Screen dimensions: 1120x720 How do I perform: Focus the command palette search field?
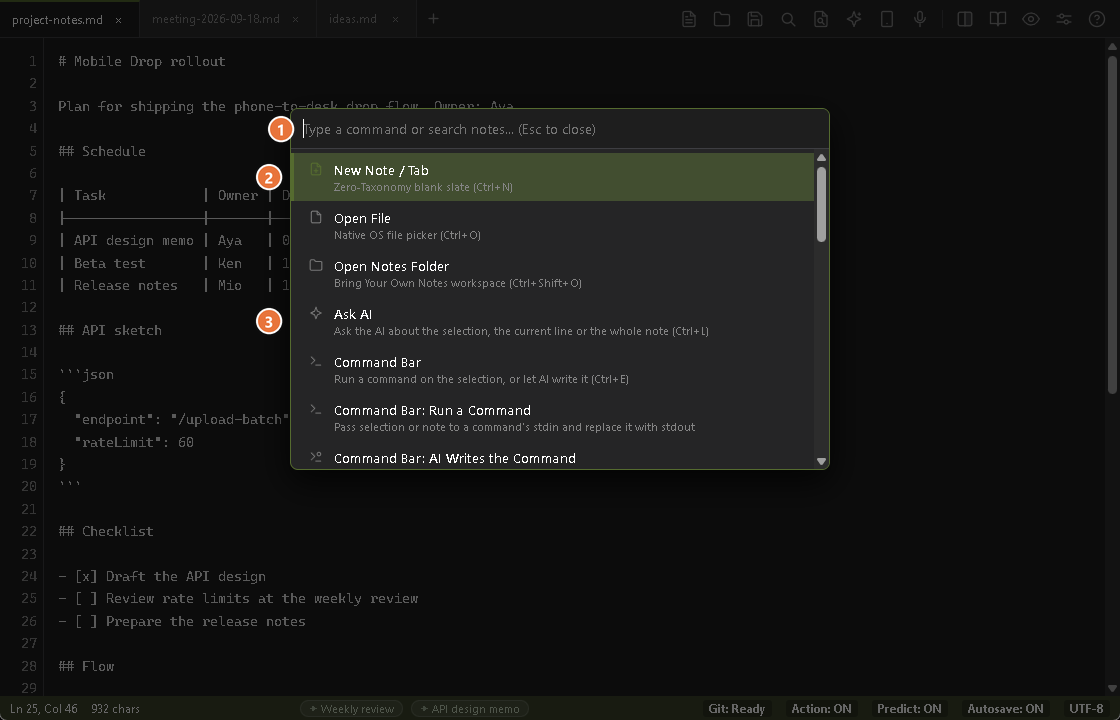(x=559, y=129)
